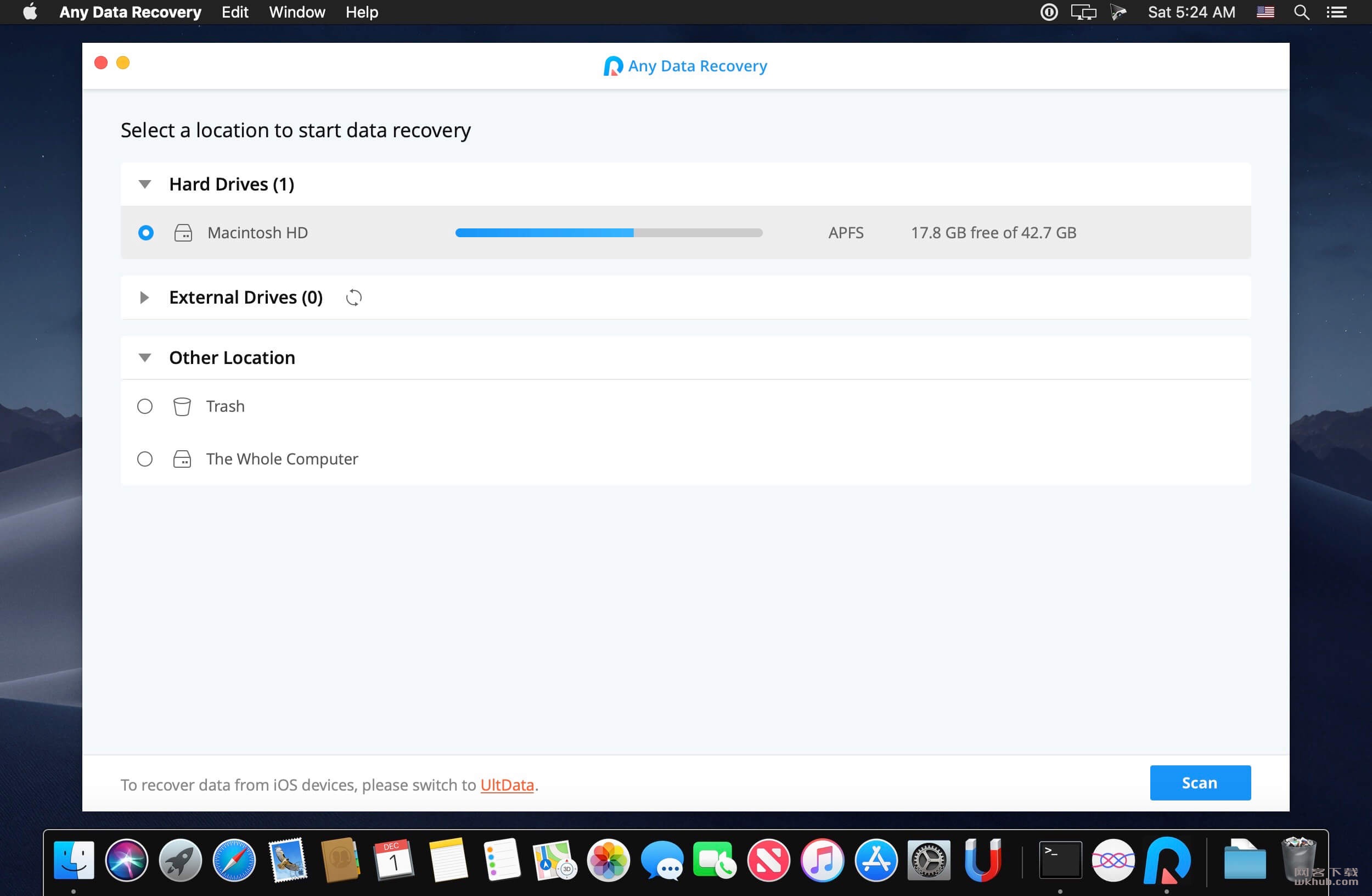Open the Edit menu
The width and height of the screenshot is (1372, 896).
pos(235,12)
